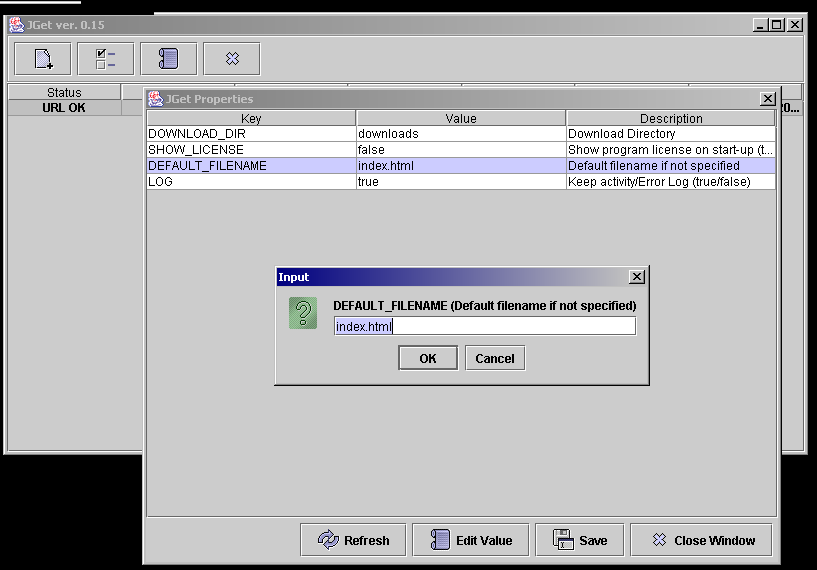Select the DOWNLOAD_DIR key cell
Image resolution: width=817 pixels, height=570 pixels.
[251, 134]
